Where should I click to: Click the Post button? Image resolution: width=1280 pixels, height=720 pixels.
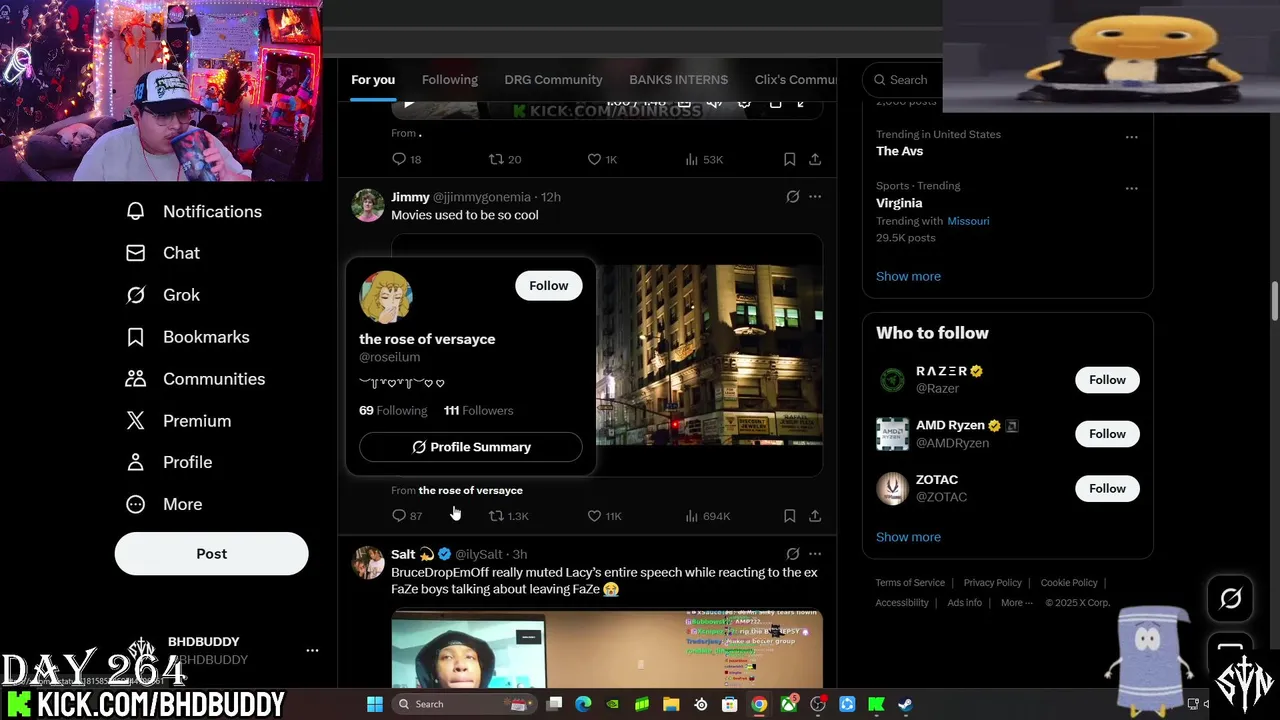[x=211, y=554]
